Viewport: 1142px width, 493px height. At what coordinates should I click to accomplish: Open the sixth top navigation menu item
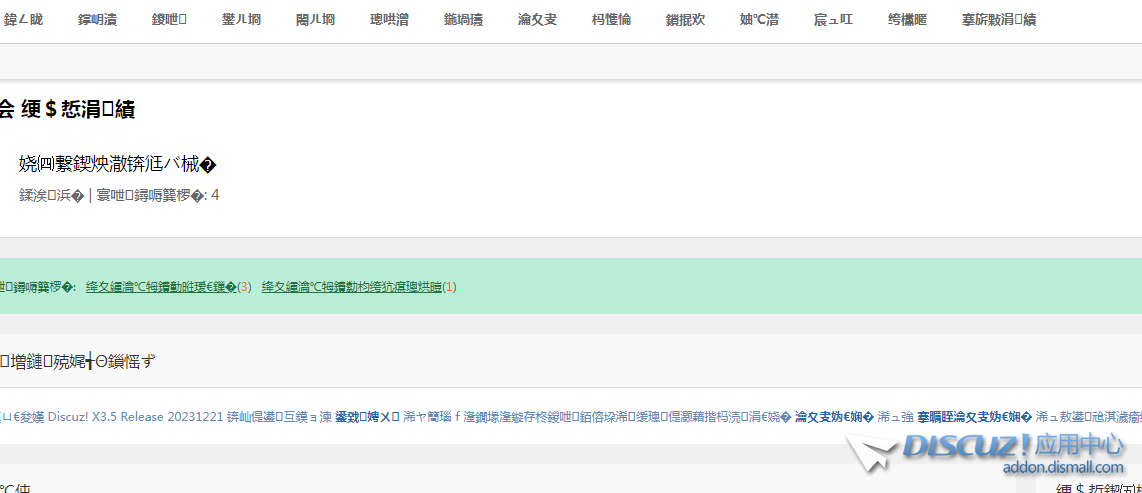pos(389,20)
